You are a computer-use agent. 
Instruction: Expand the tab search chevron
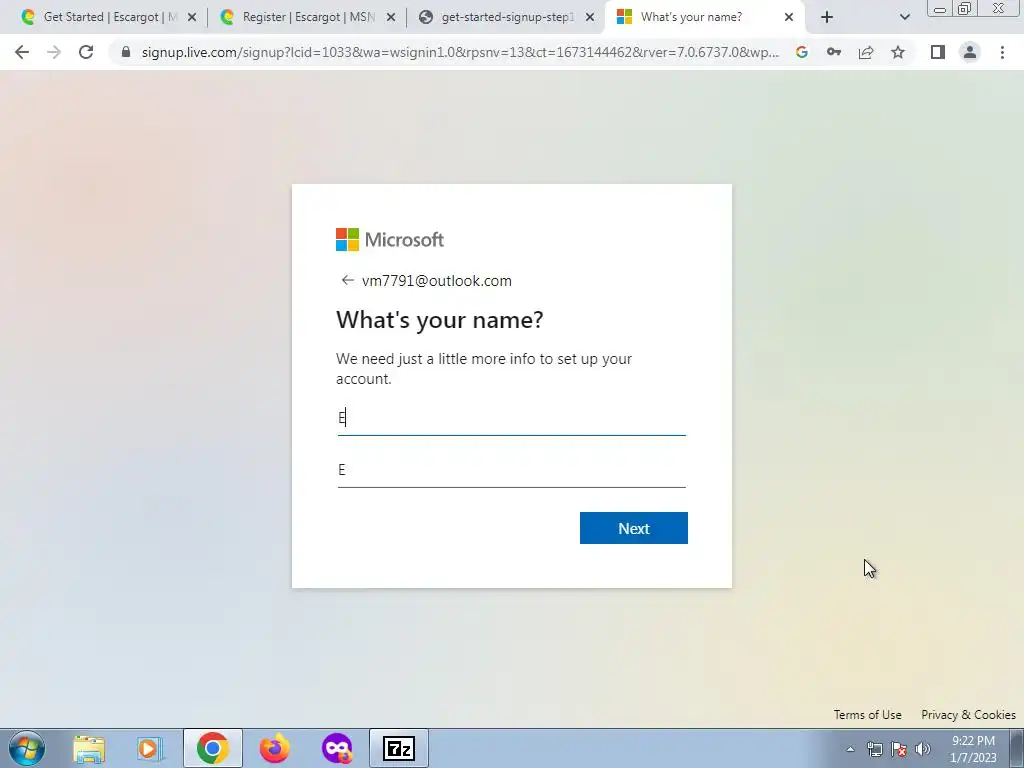point(904,17)
